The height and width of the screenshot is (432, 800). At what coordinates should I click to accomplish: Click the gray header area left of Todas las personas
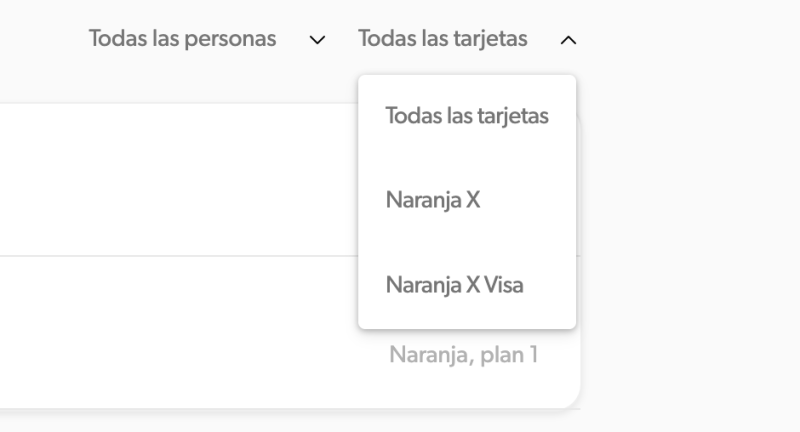43,39
